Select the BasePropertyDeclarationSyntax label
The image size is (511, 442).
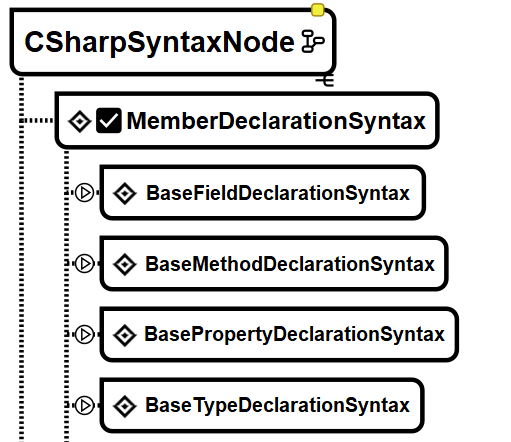point(294,335)
